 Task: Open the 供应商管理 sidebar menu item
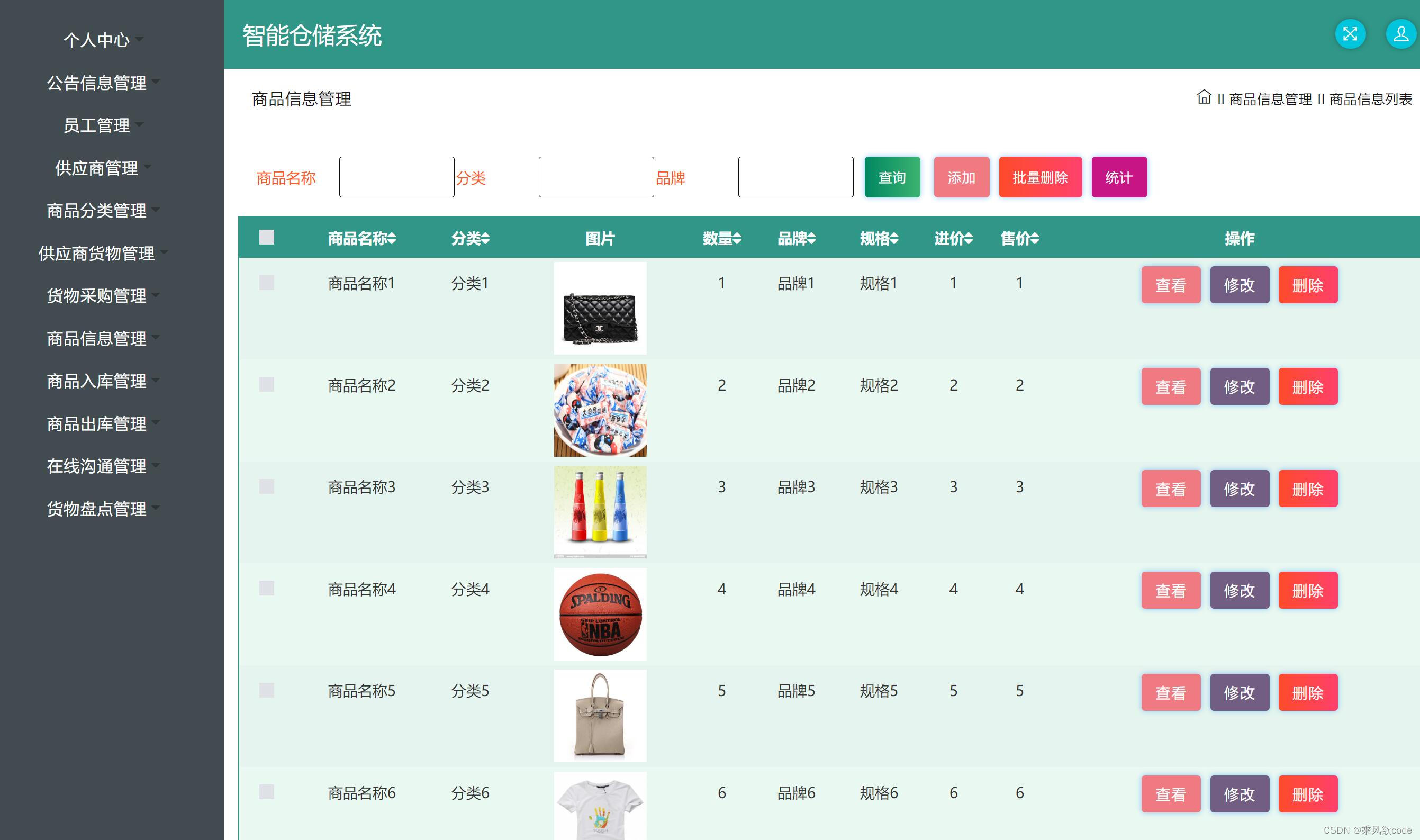tap(96, 168)
